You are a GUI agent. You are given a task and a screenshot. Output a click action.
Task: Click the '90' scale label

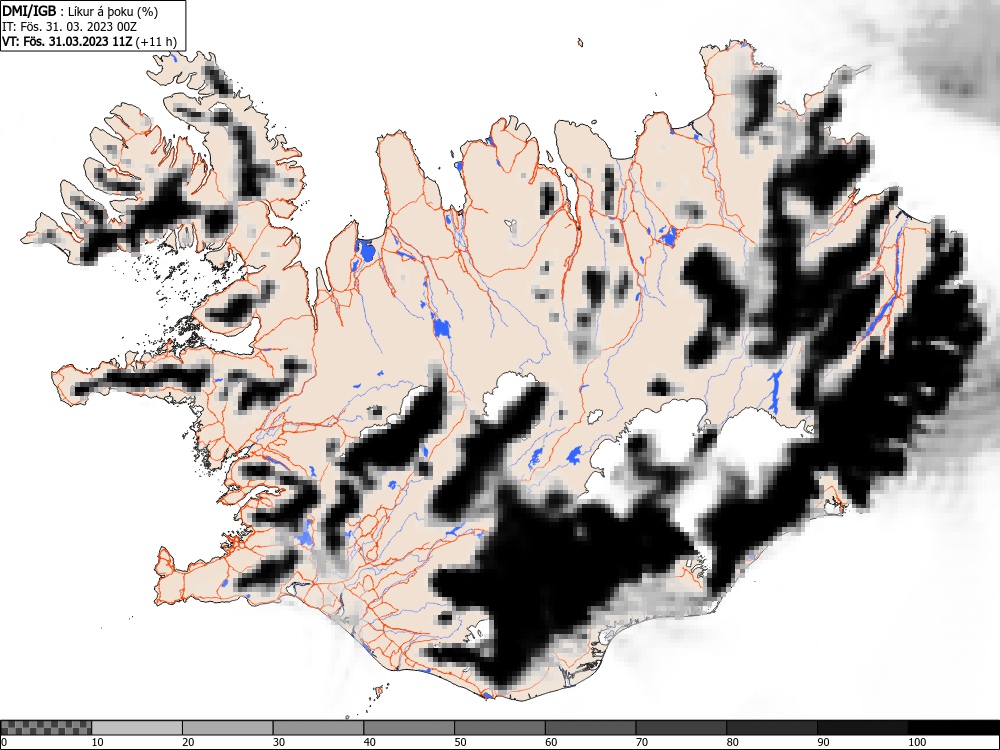(x=823, y=742)
